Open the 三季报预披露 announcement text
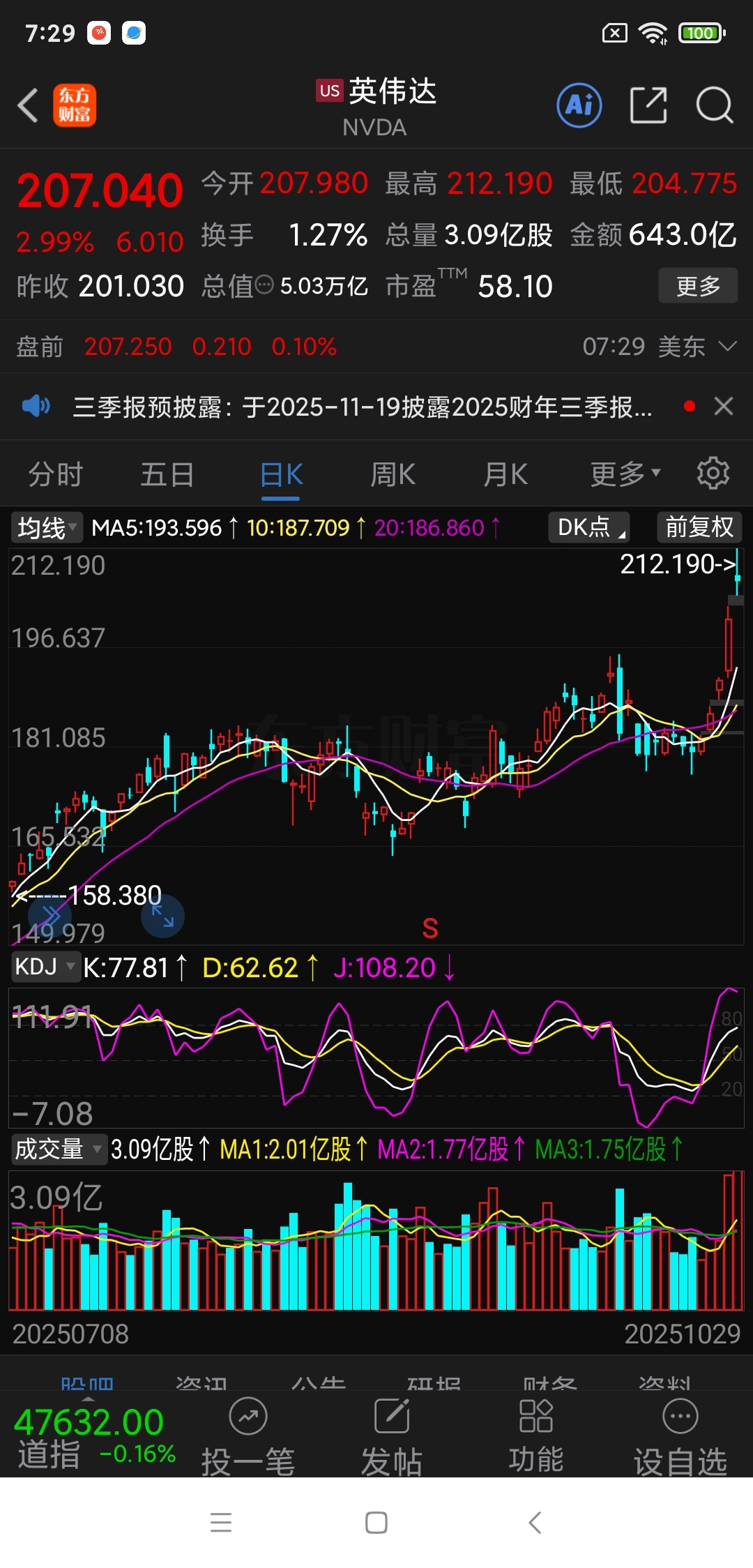This screenshot has width=753, height=1568. (363, 406)
